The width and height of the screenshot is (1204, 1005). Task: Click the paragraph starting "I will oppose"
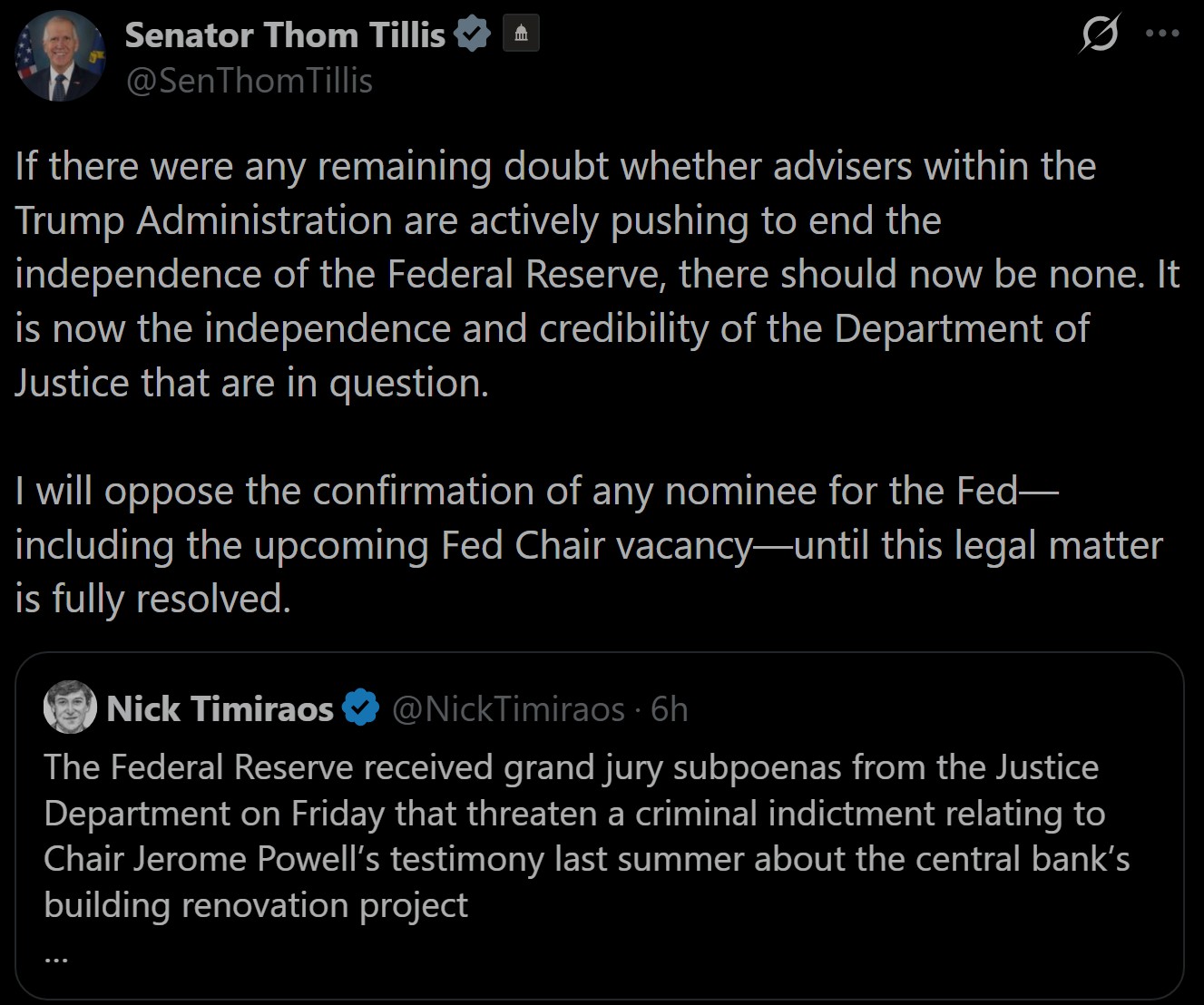588,544
